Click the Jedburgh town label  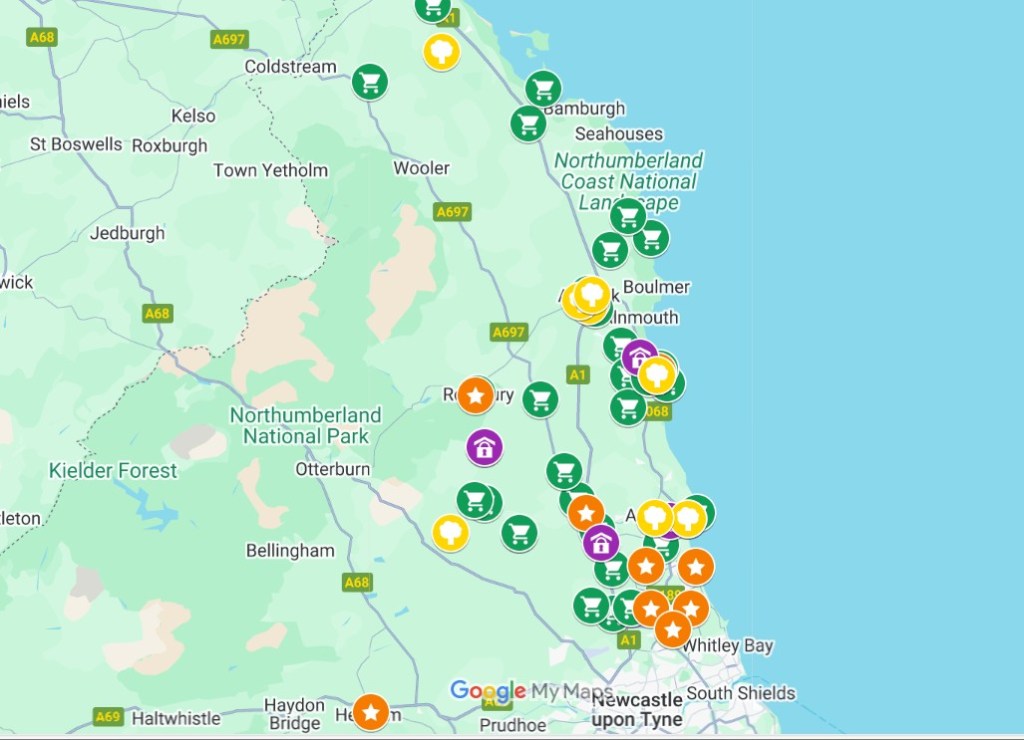[x=127, y=233]
